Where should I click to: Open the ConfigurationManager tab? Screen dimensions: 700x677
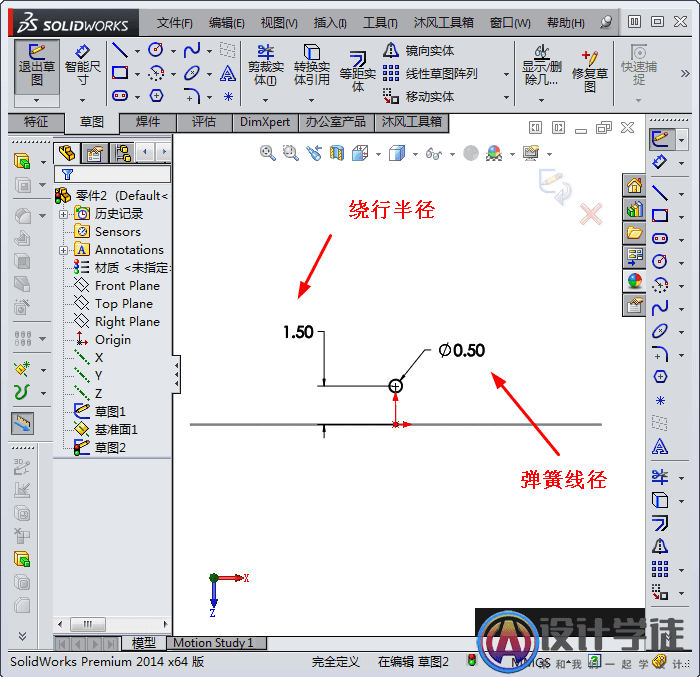point(121,153)
